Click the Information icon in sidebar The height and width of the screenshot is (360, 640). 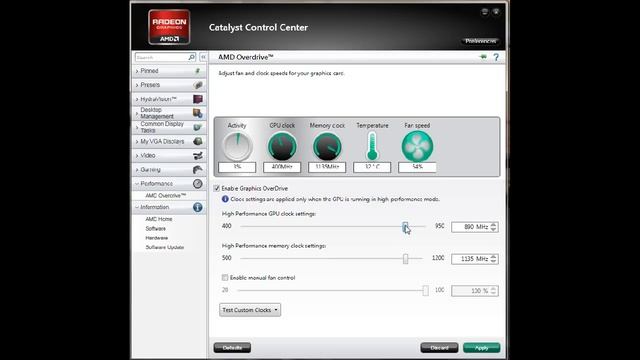point(198,207)
